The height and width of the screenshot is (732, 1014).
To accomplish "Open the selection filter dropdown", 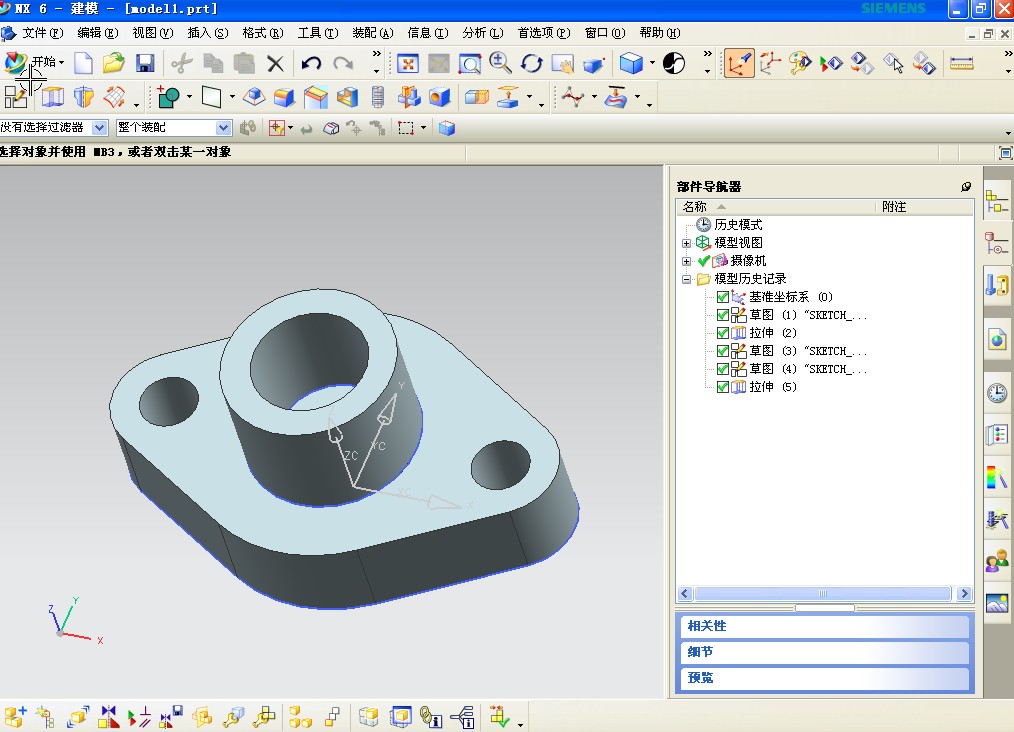I will 99,127.
